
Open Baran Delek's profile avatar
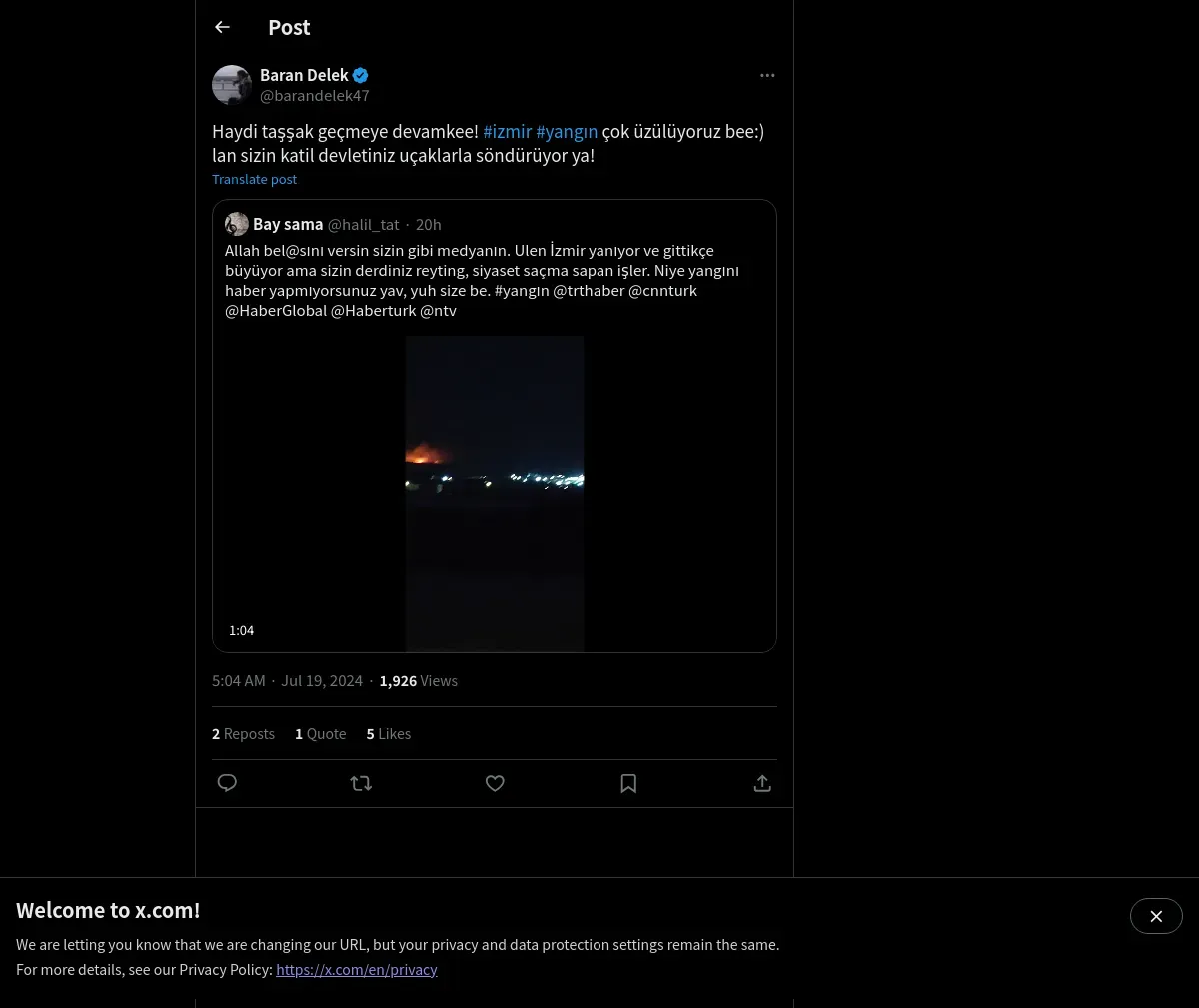pyautogui.click(x=232, y=85)
